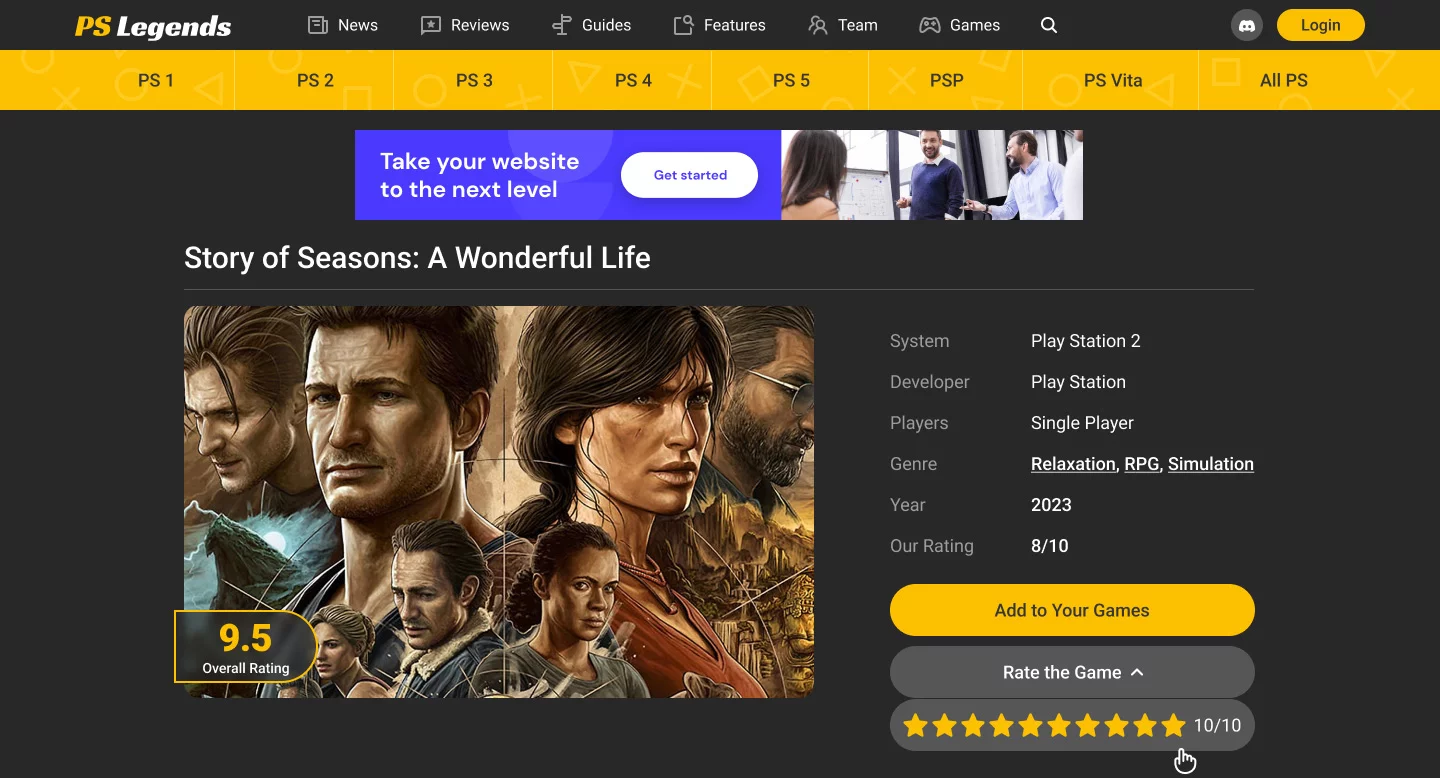Collapse the Rate the Game panel
Viewport: 1440px width, 778px height.
point(1072,672)
